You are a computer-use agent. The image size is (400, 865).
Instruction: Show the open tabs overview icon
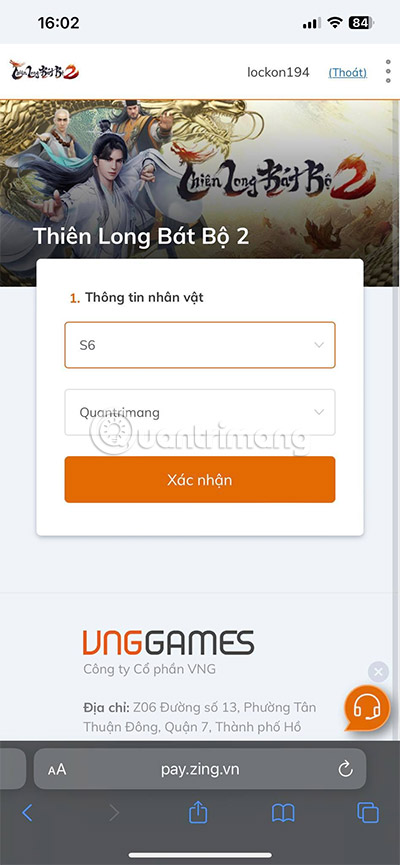(368, 813)
